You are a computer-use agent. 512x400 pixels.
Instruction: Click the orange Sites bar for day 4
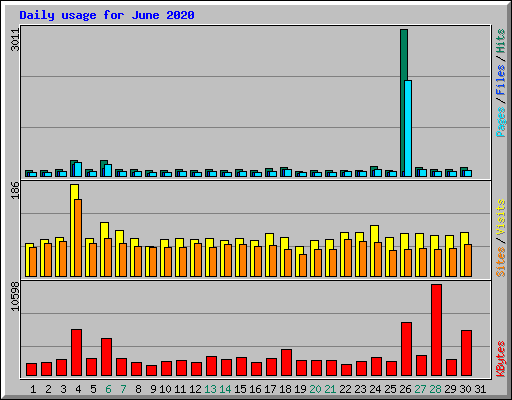tap(78, 238)
